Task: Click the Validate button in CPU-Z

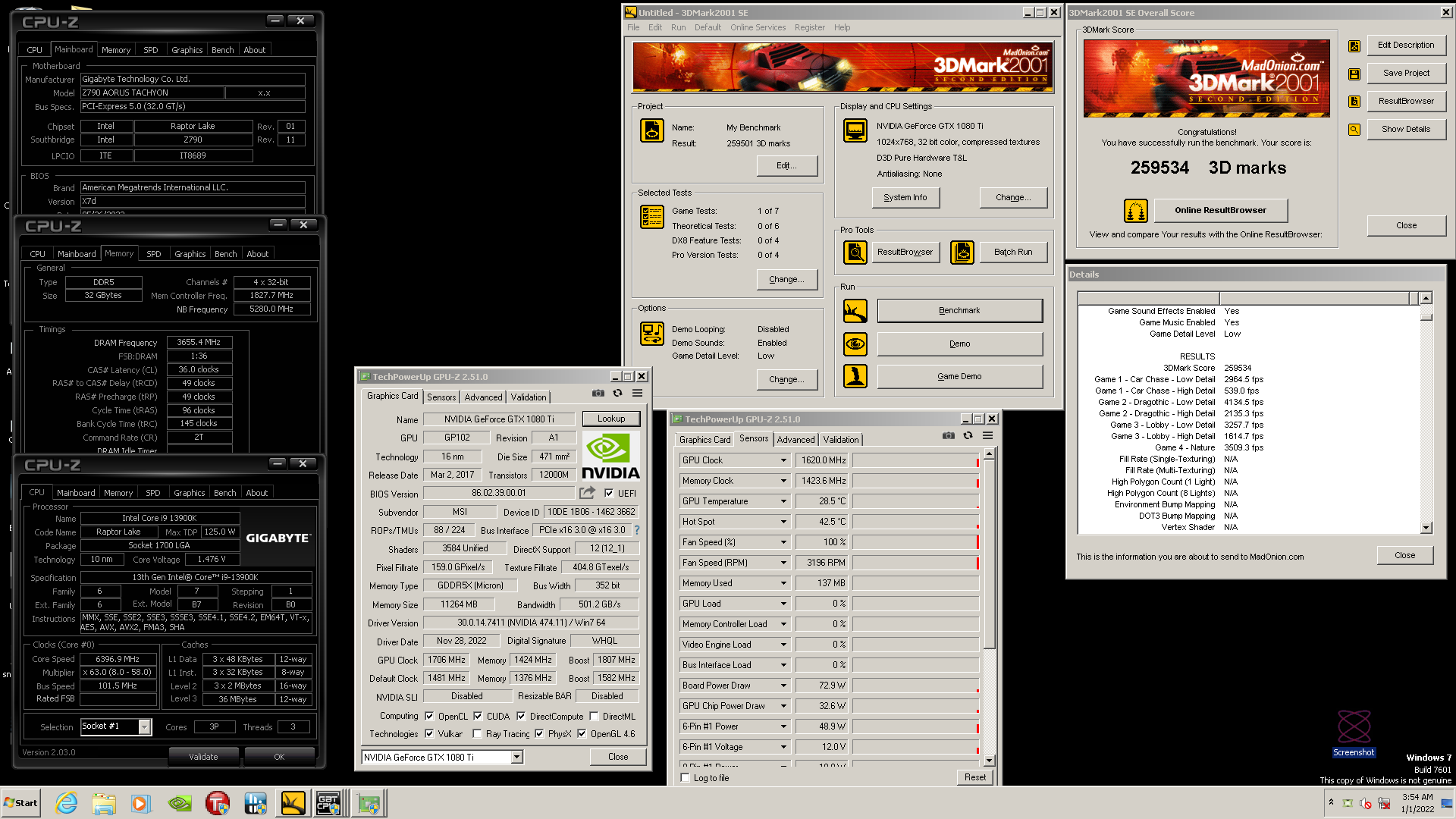Action: tap(203, 756)
